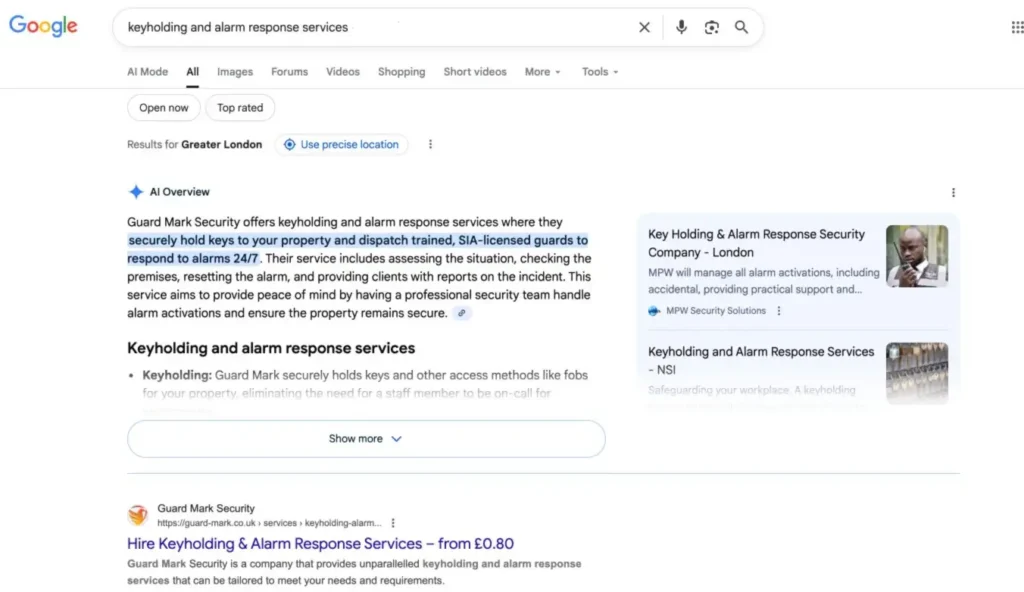Viewport: 1024px width, 592px height.
Task: Open the Google apps grid icon
Action: pos(1017,27)
